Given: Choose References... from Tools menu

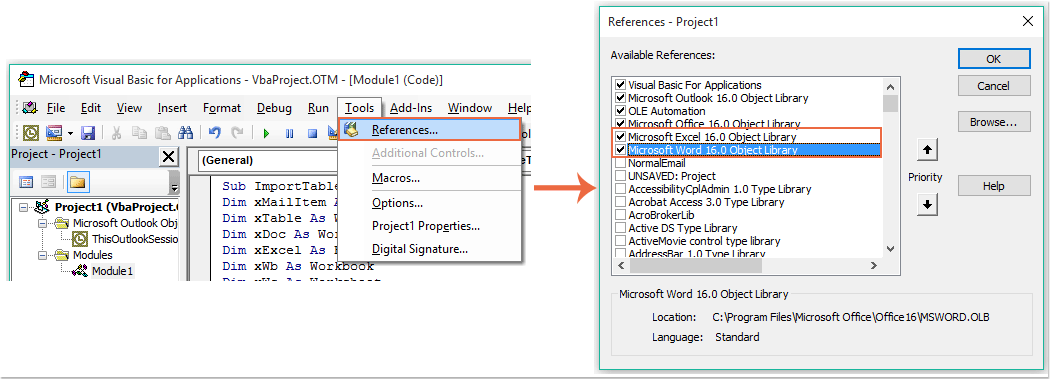Looking at the screenshot, I should (429, 130).
